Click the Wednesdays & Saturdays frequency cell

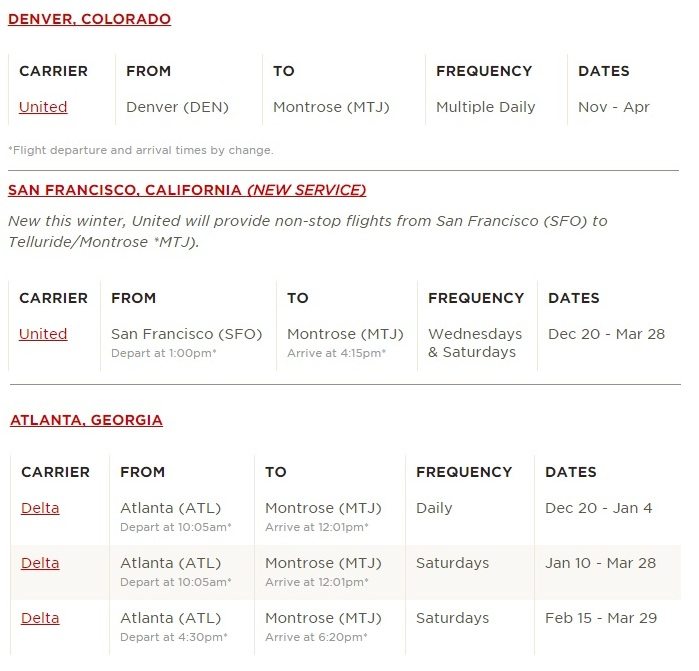475,343
